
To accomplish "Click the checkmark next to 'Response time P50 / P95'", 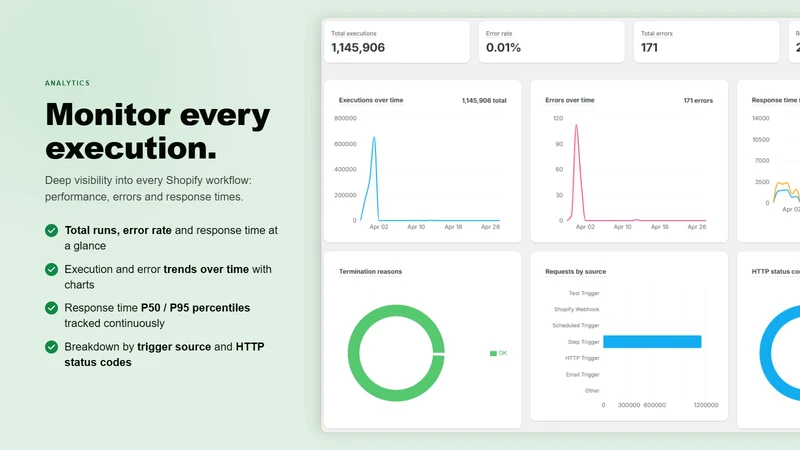I will point(51,308).
